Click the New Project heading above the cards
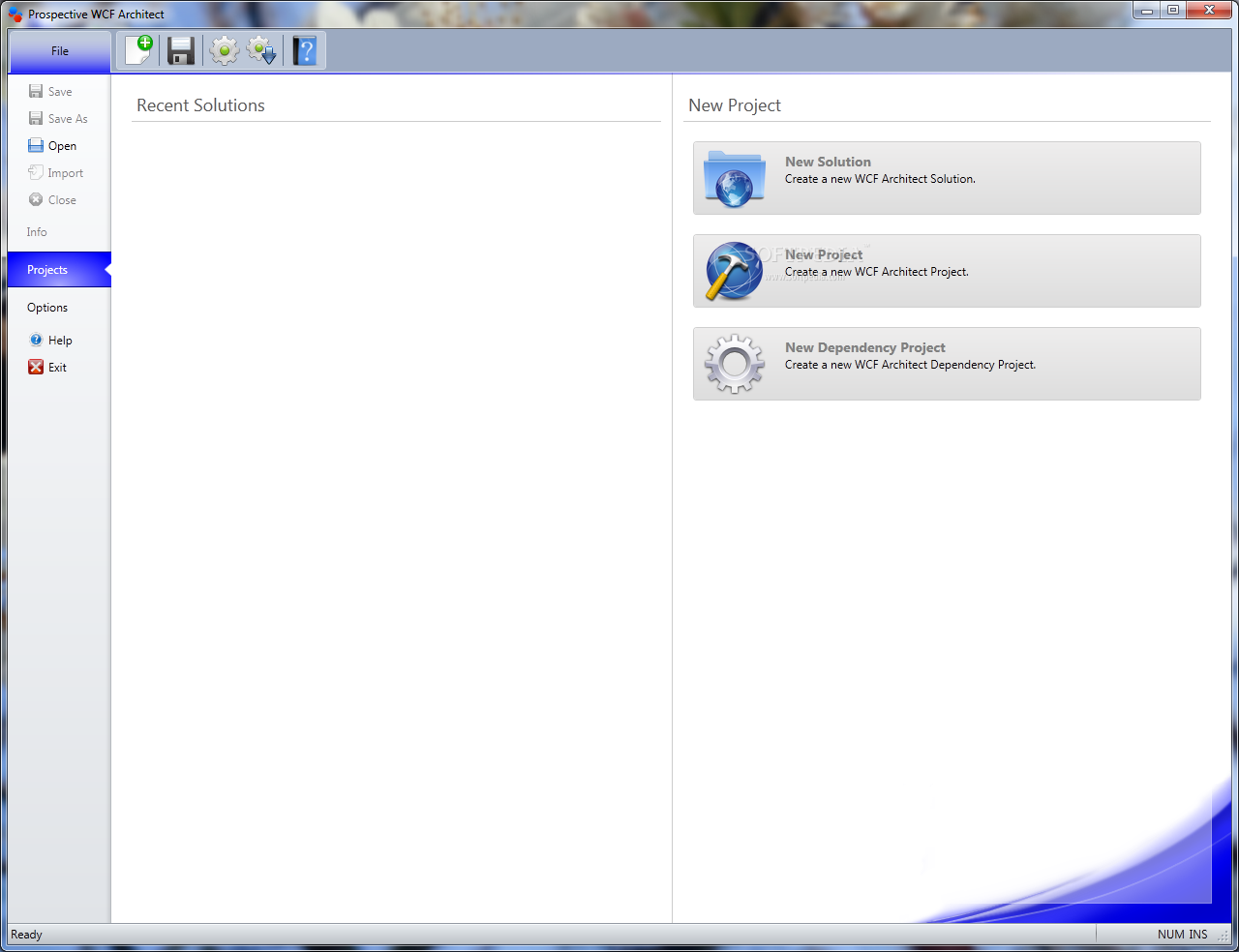Screen dimensions: 1239x952 tap(735, 105)
